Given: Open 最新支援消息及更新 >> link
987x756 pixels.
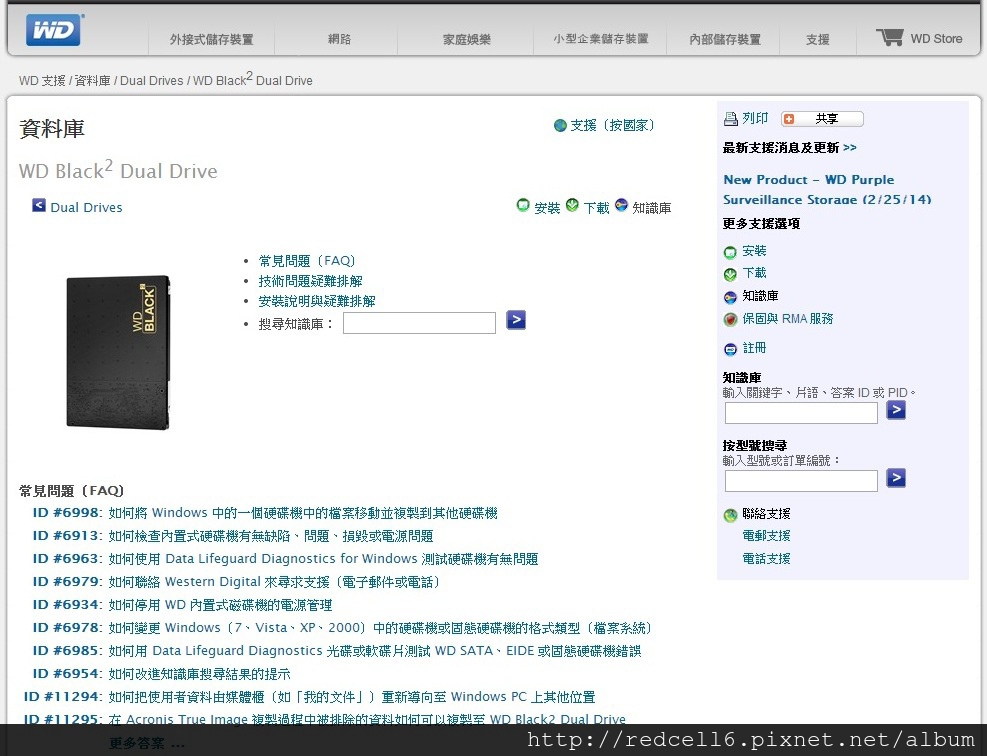Looking at the screenshot, I should tap(789, 147).
